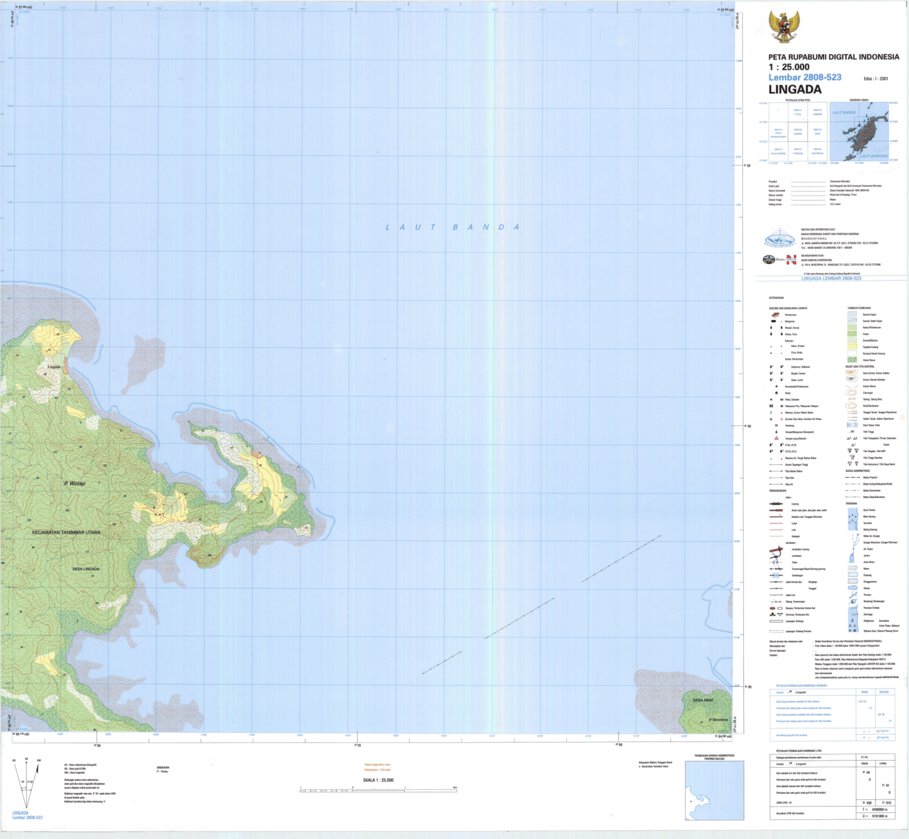Toggle the shaded index cell in Petunjuk Letak Peta

coord(796,130)
